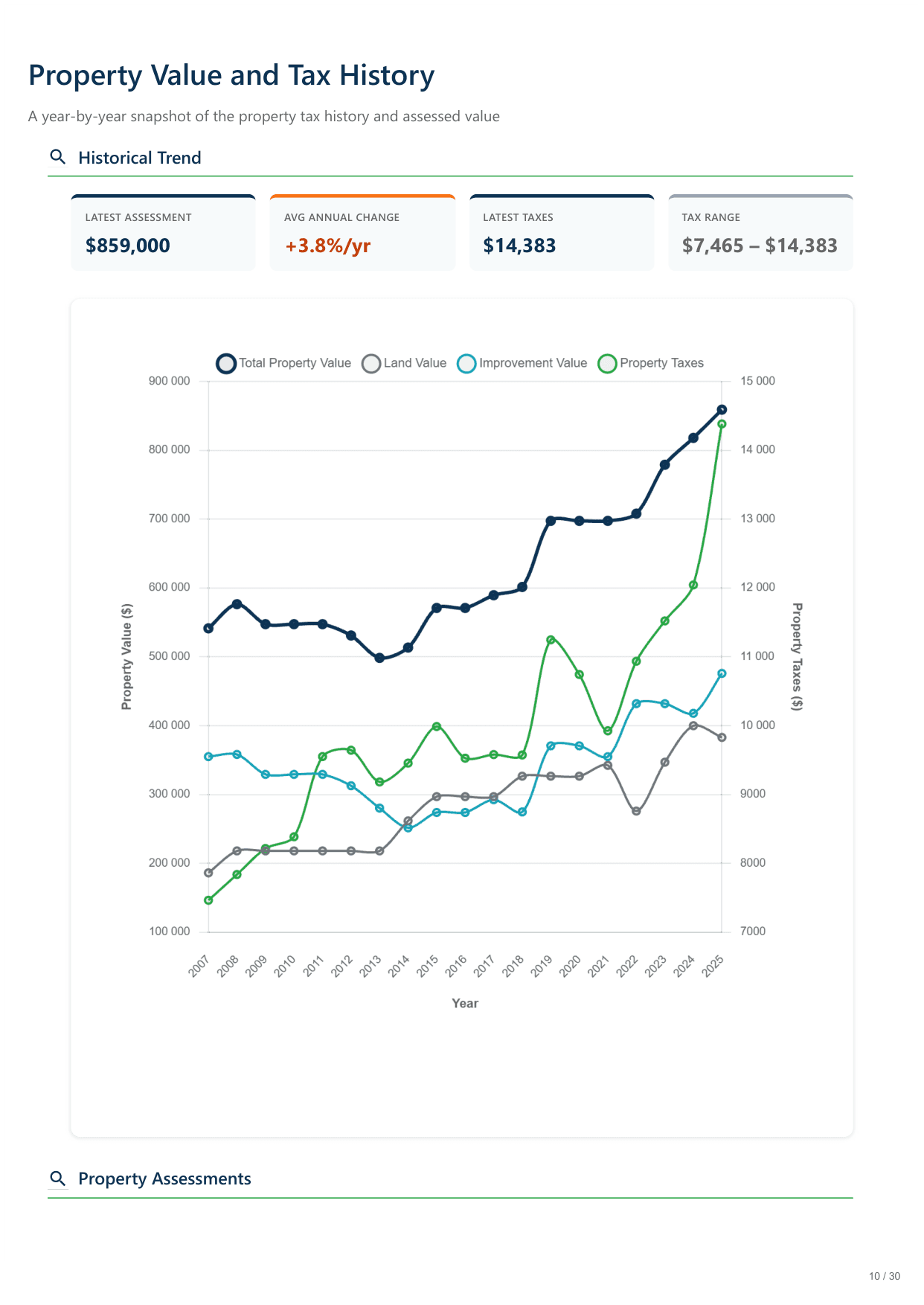This screenshot has width=924, height=1305.
Task: Click the Avg Annual Change +3.8%/yr card
Action: (362, 233)
